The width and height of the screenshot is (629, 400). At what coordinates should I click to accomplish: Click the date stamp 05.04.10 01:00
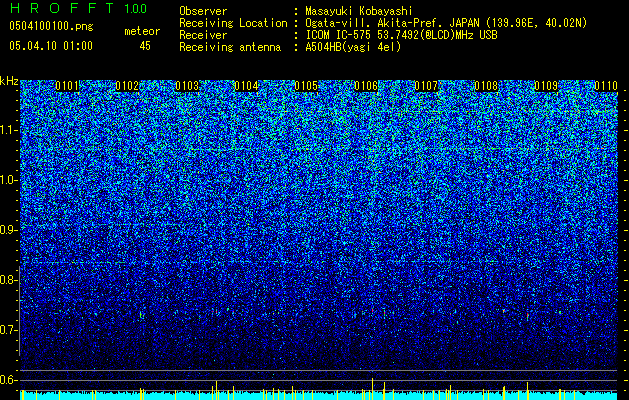pos(51,46)
